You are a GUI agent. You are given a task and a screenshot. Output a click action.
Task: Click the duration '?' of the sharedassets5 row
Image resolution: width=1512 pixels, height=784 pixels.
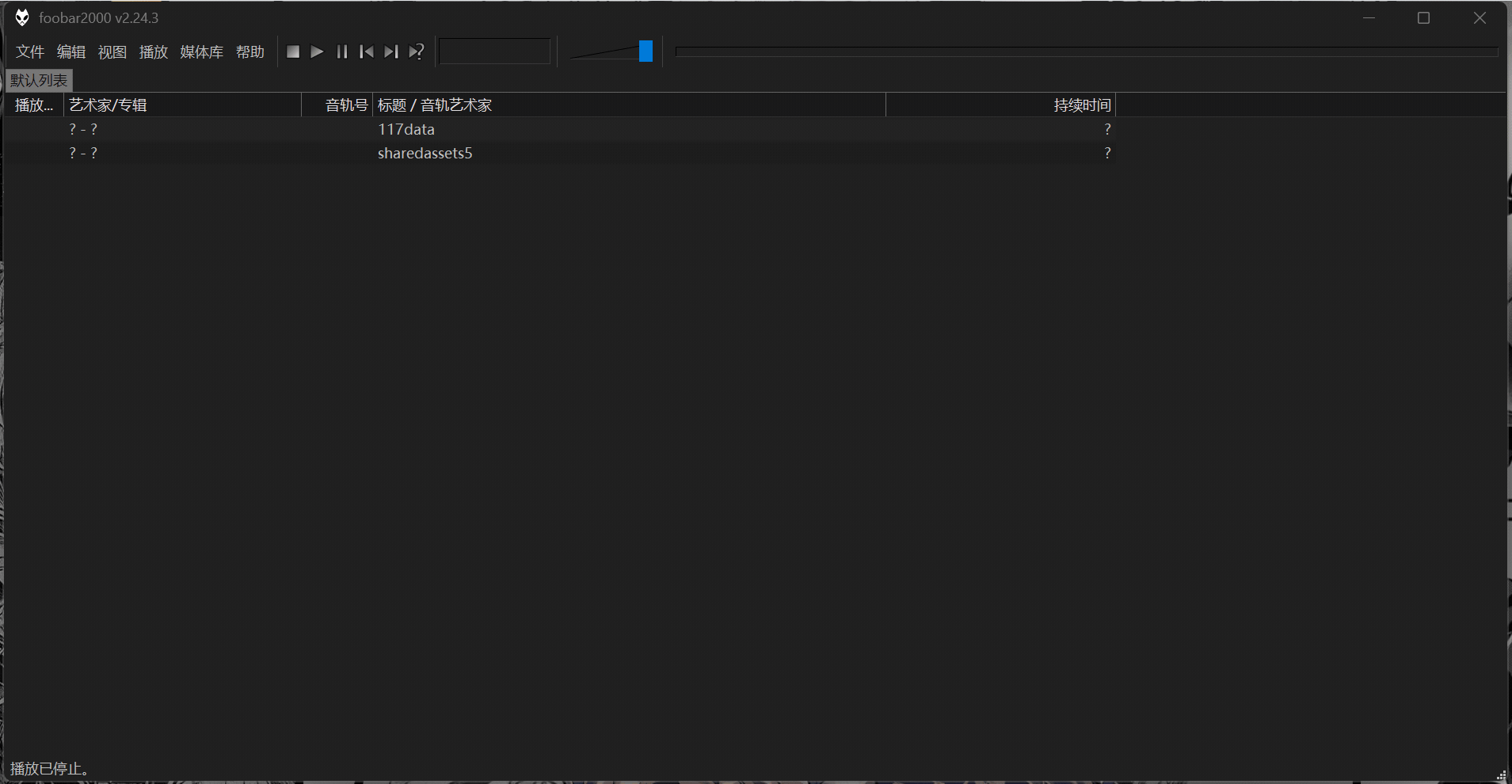[x=1107, y=153]
